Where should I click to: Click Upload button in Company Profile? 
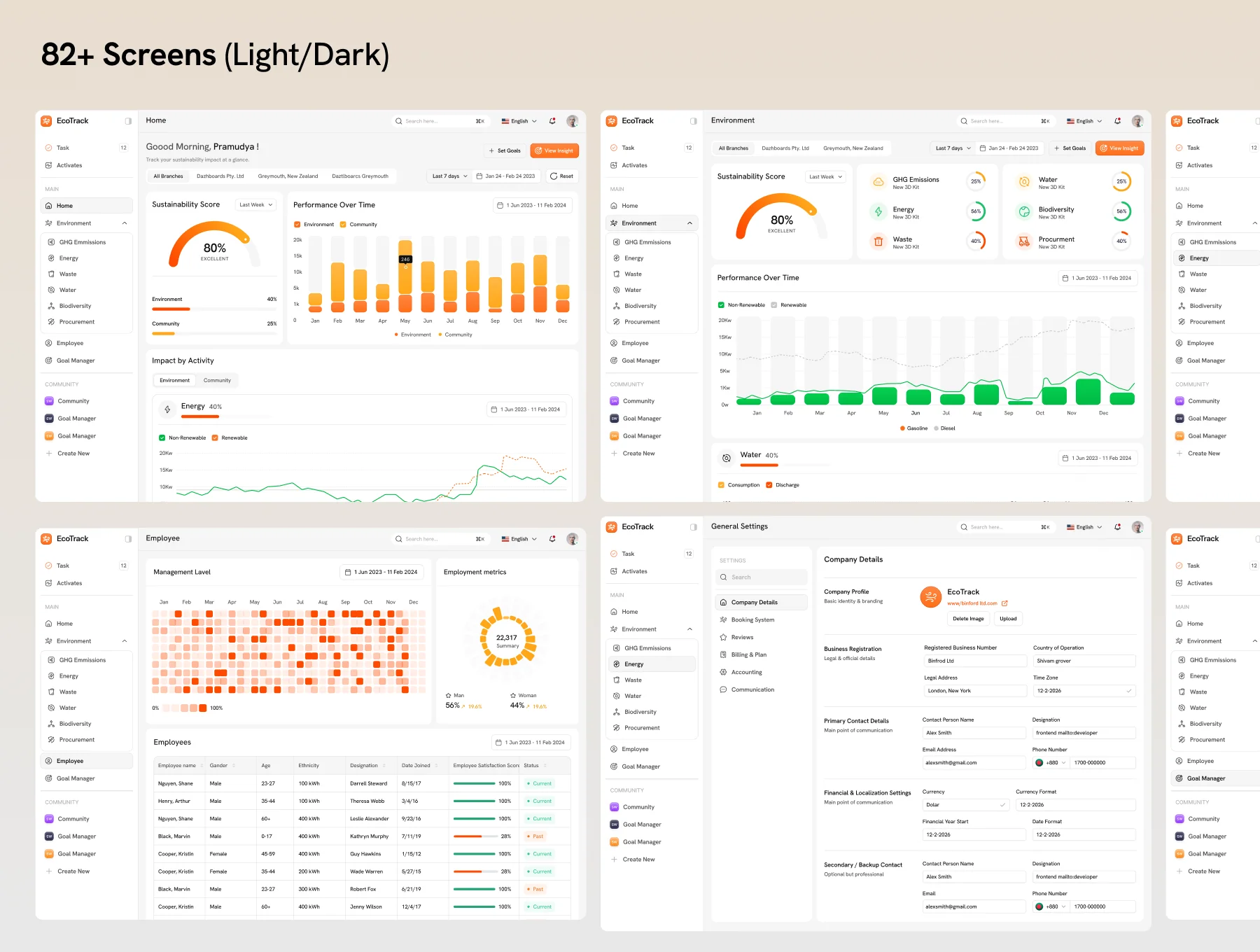(1008, 619)
